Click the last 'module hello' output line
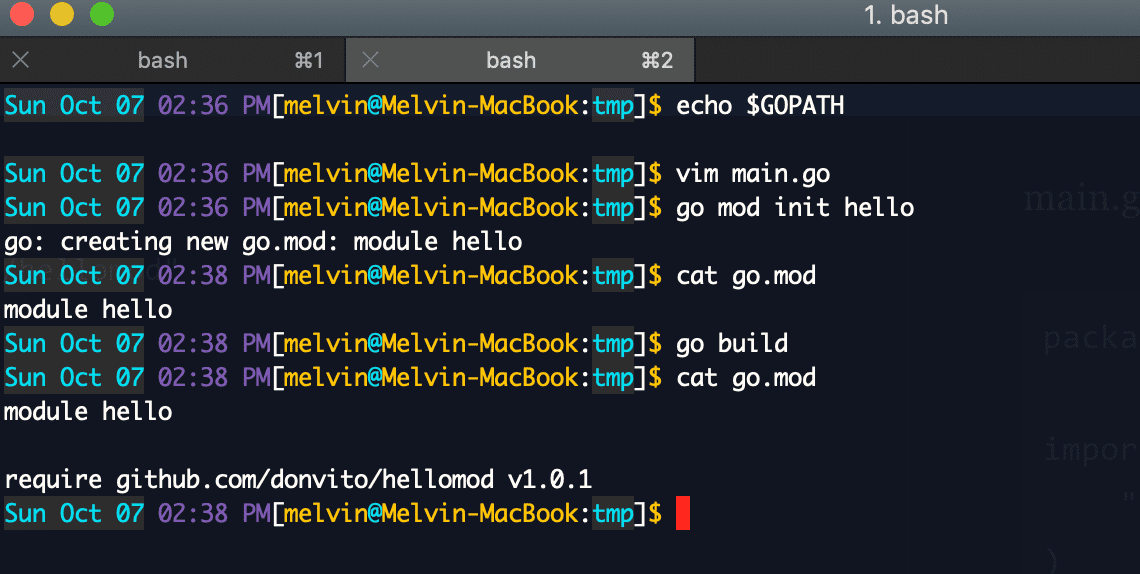This screenshot has height=574, width=1140. point(88,412)
